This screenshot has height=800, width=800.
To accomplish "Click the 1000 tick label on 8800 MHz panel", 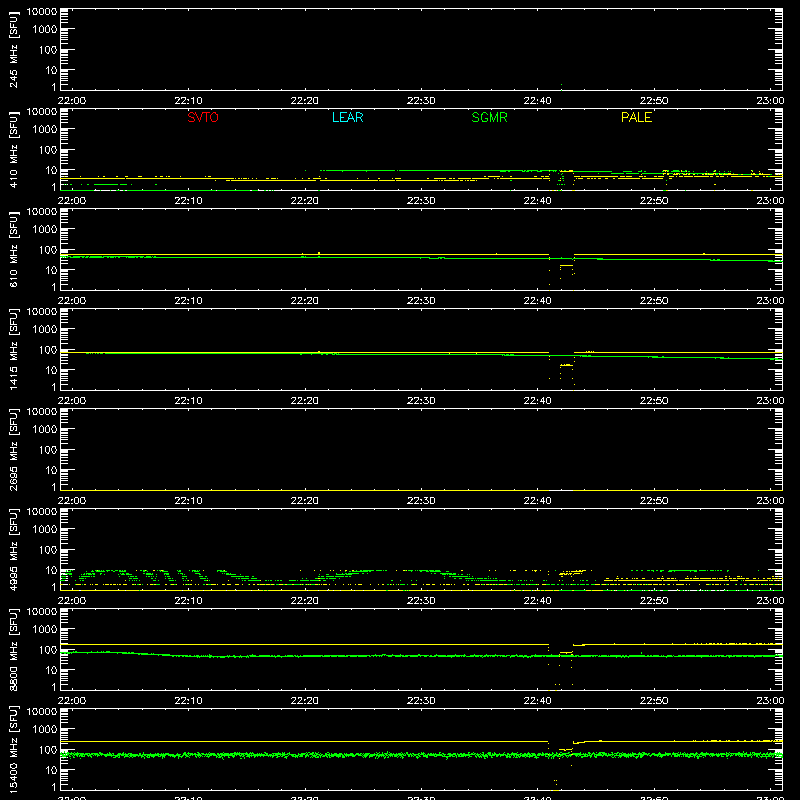I will 45,630.
